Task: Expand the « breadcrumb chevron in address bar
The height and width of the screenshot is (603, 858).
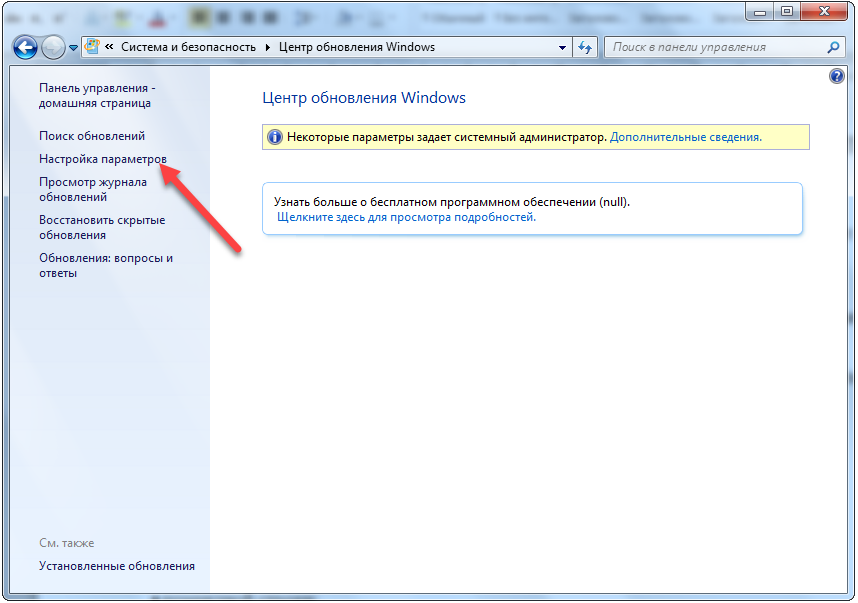Action: tap(109, 47)
